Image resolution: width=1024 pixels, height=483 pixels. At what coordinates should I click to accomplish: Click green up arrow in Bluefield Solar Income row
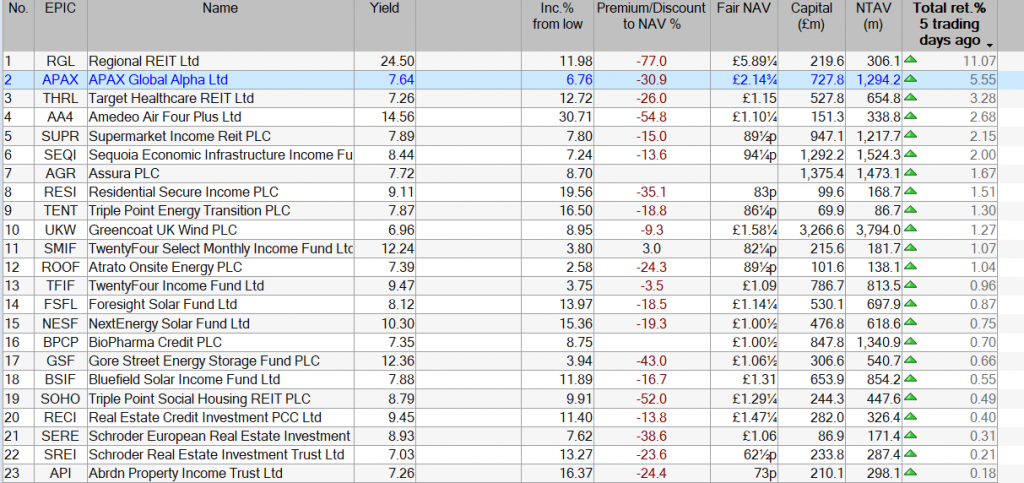tap(910, 379)
